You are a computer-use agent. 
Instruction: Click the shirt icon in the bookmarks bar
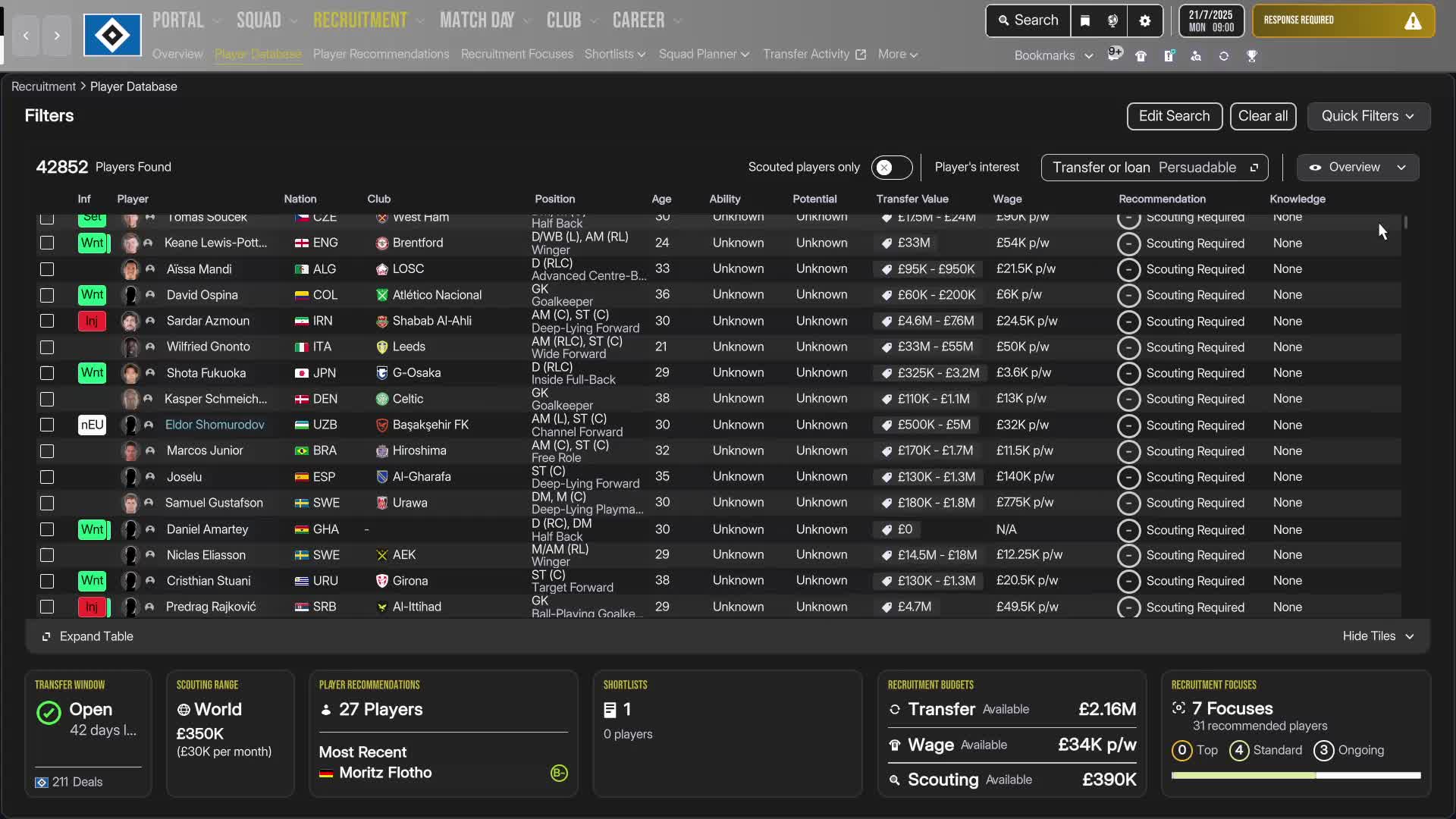(1141, 56)
